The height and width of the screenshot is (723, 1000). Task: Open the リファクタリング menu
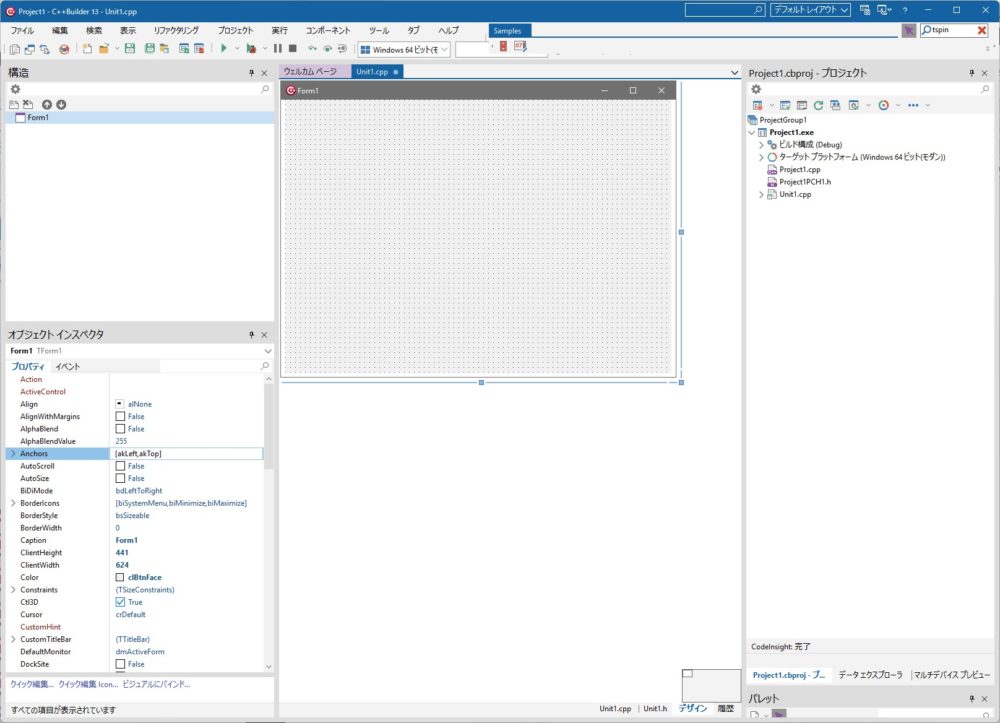(176, 31)
